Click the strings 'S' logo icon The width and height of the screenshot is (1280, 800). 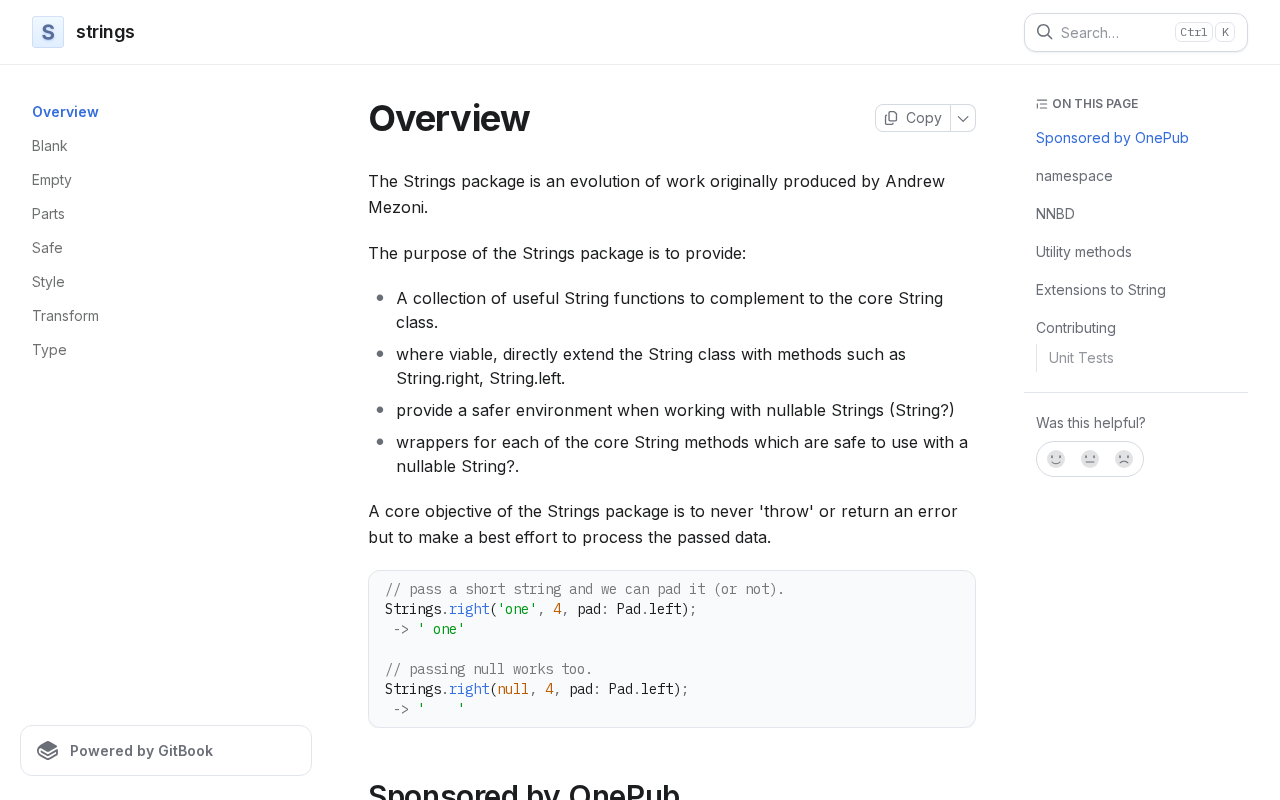tap(48, 32)
